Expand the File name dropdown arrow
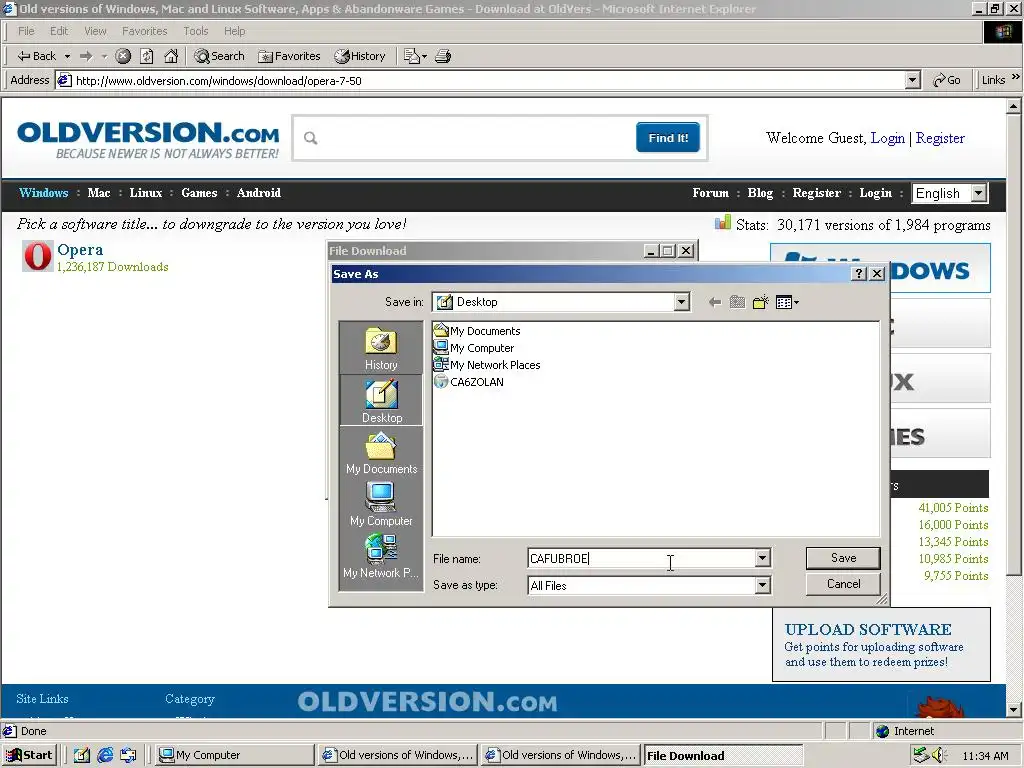 point(763,558)
